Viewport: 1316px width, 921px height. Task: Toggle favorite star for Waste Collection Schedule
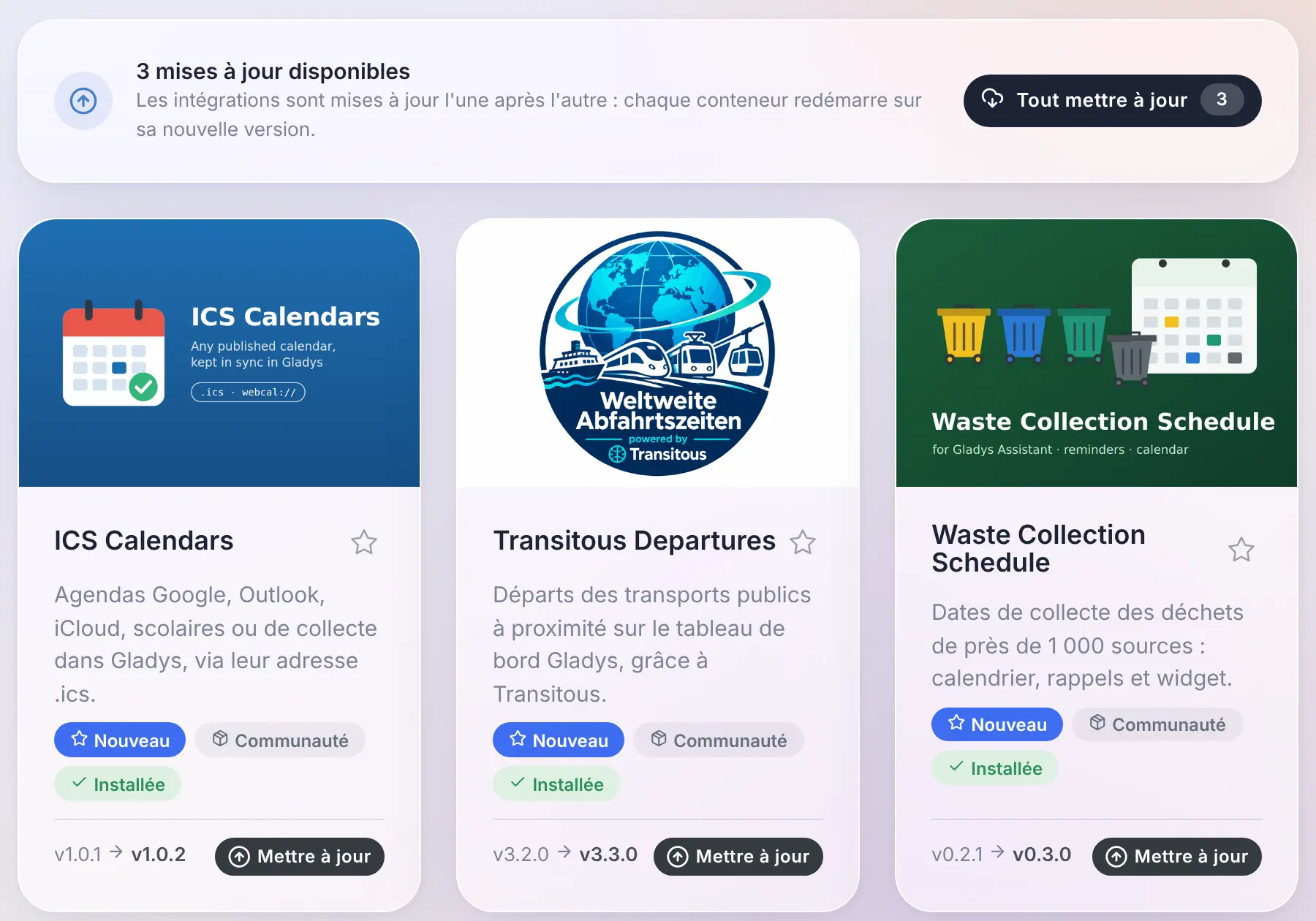1241,549
